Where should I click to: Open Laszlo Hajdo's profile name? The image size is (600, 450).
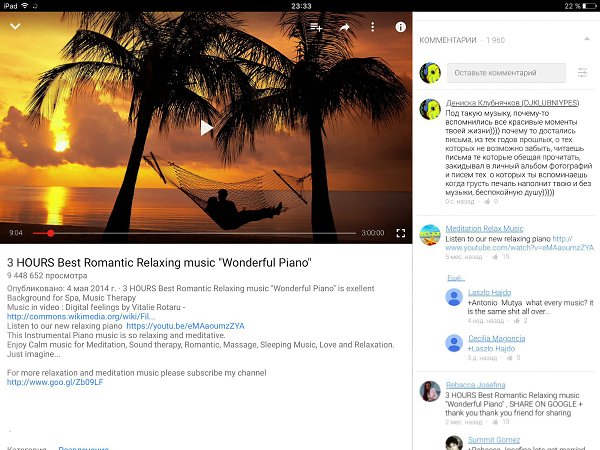tap(489, 292)
